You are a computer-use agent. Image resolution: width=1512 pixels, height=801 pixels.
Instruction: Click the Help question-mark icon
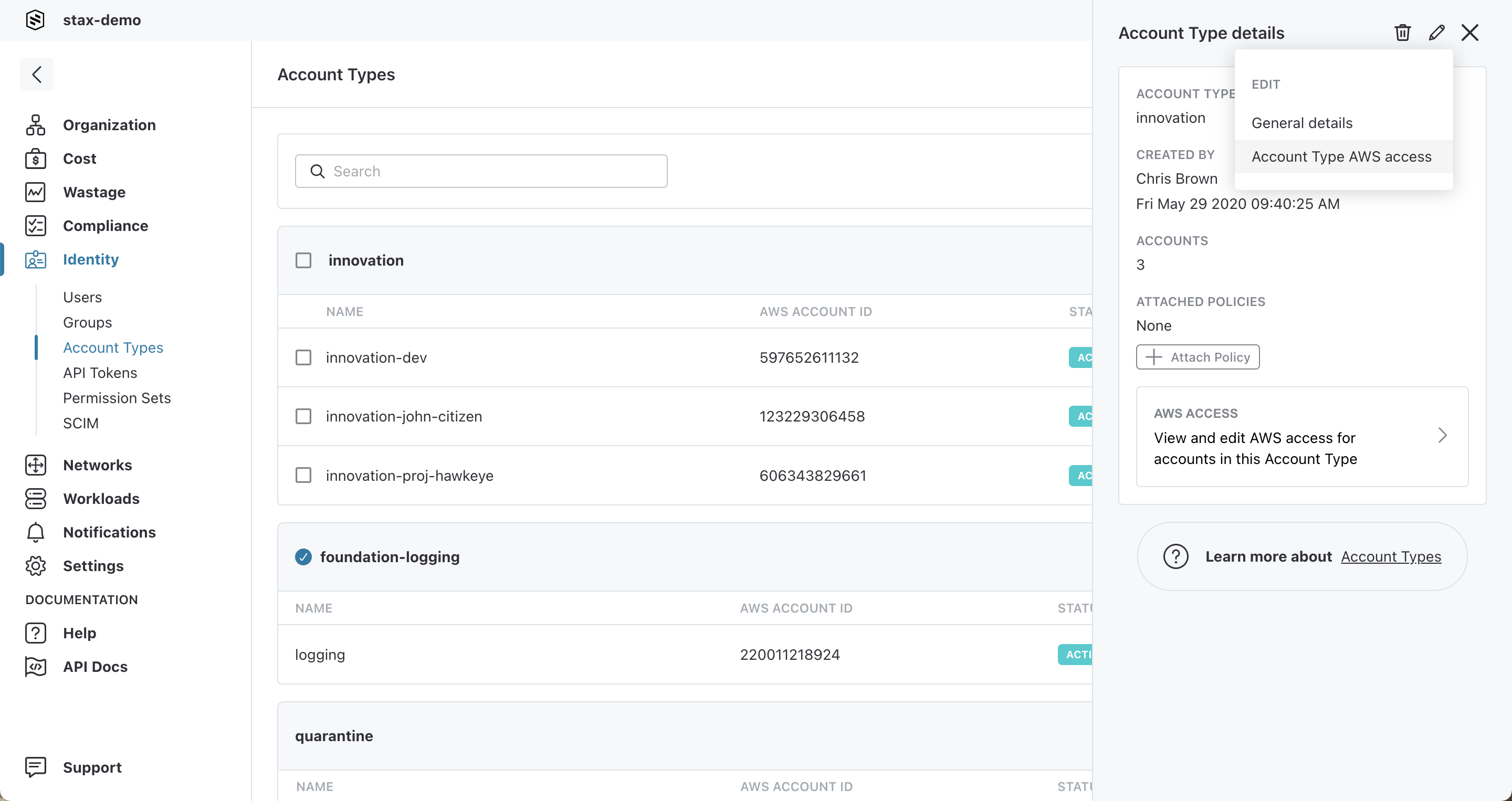(x=35, y=633)
